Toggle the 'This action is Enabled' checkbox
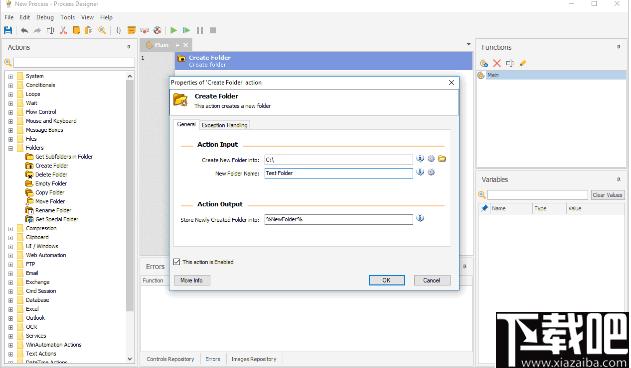This screenshot has width=631, height=368. [176, 262]
